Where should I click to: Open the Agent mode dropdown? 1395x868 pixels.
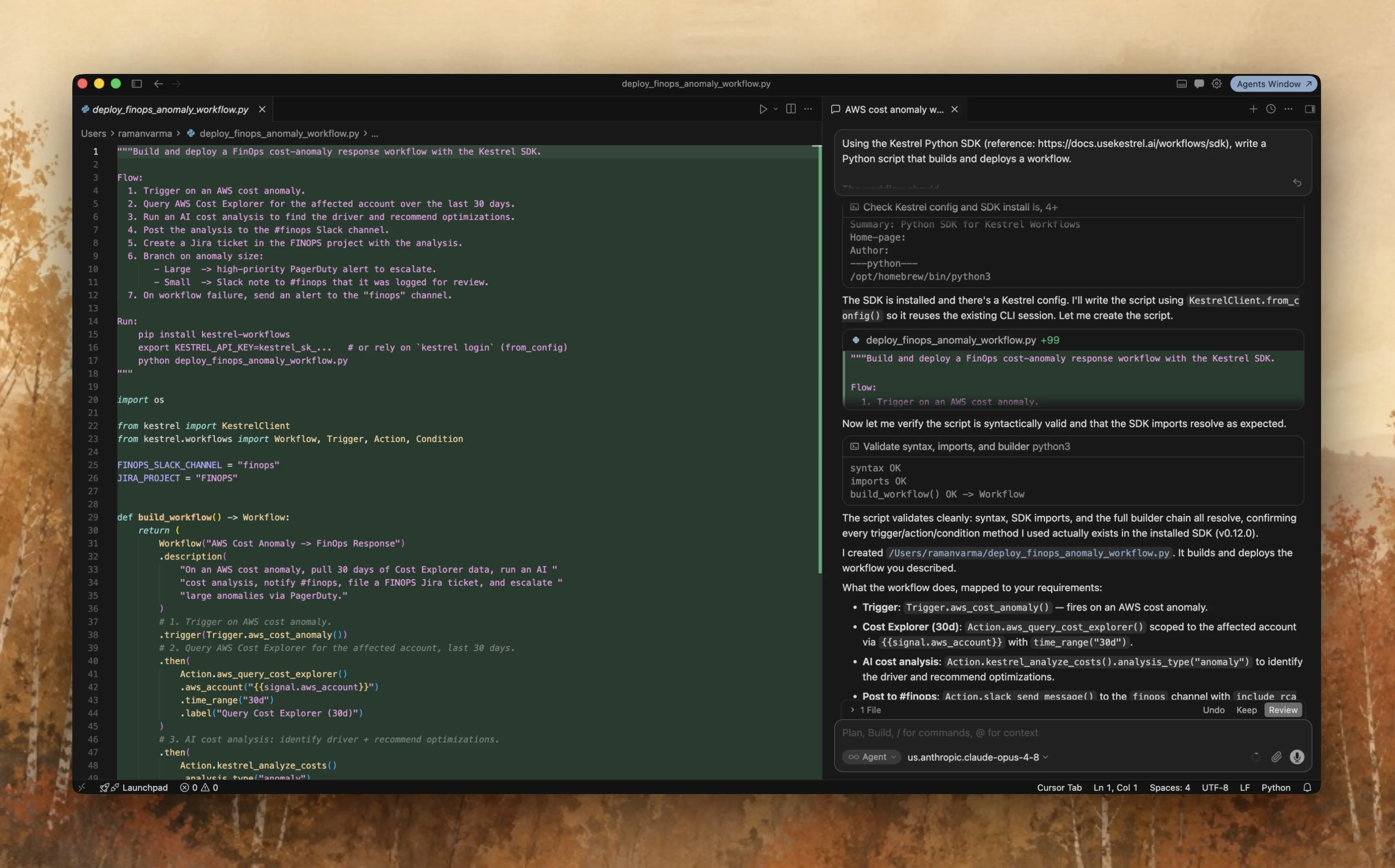871,757
